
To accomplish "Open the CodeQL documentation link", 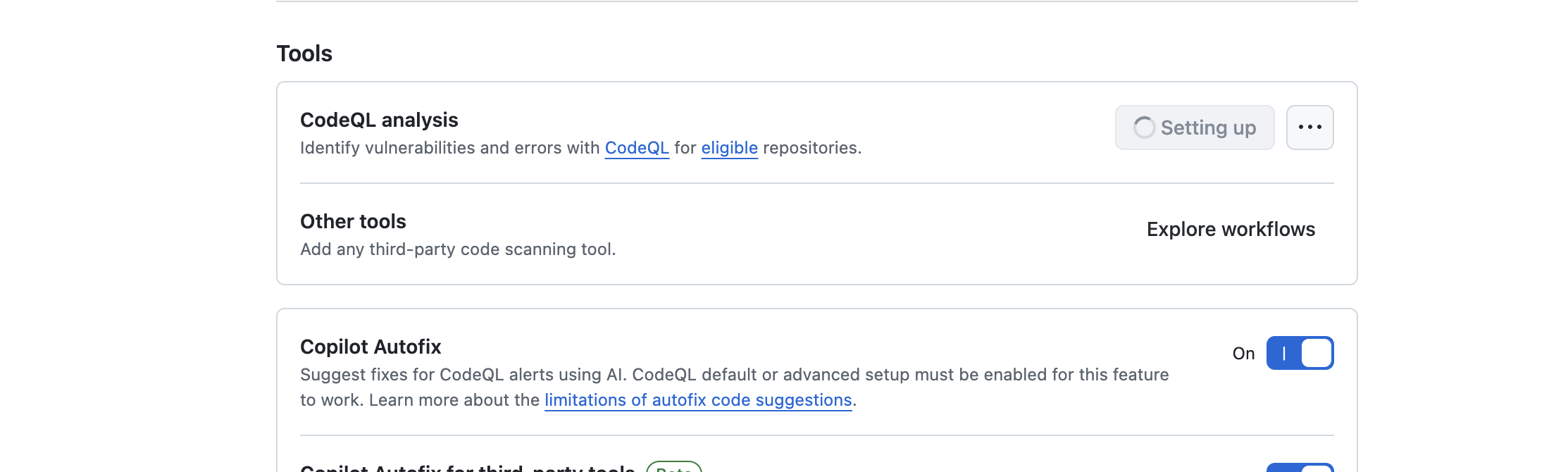I will 637,148.
